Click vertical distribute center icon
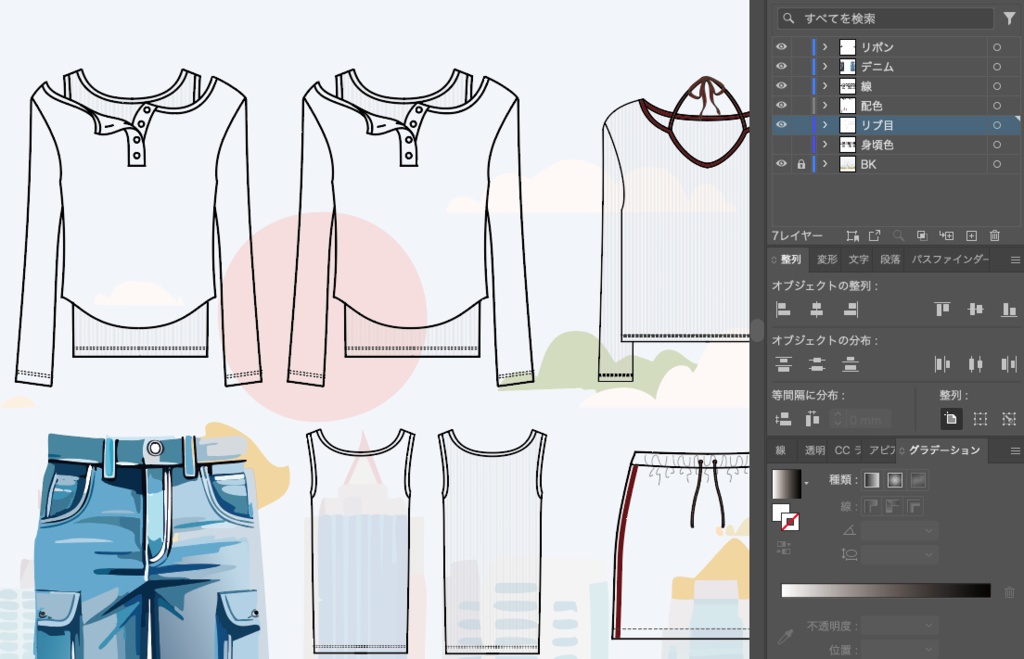This screenshot has height=659, width=1024. tap(817, 364)
